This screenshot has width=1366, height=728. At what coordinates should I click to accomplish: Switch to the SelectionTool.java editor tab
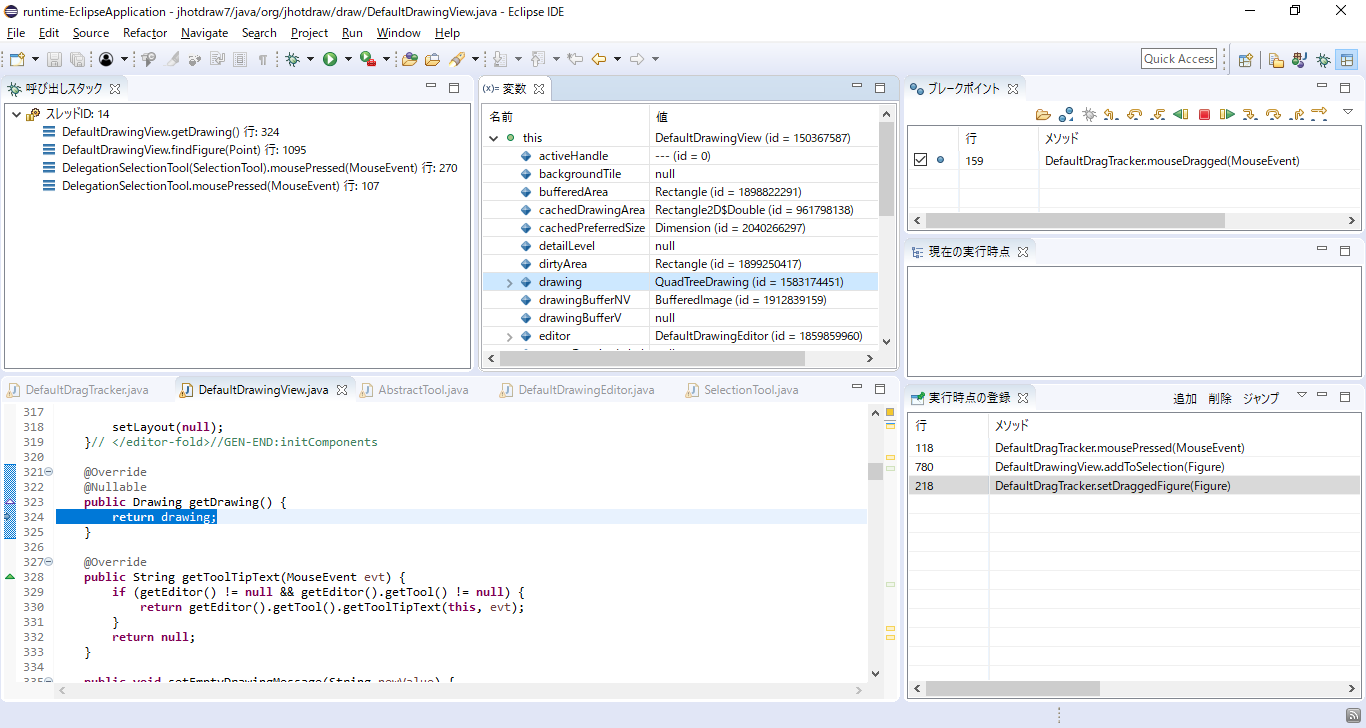pos(742,390)
